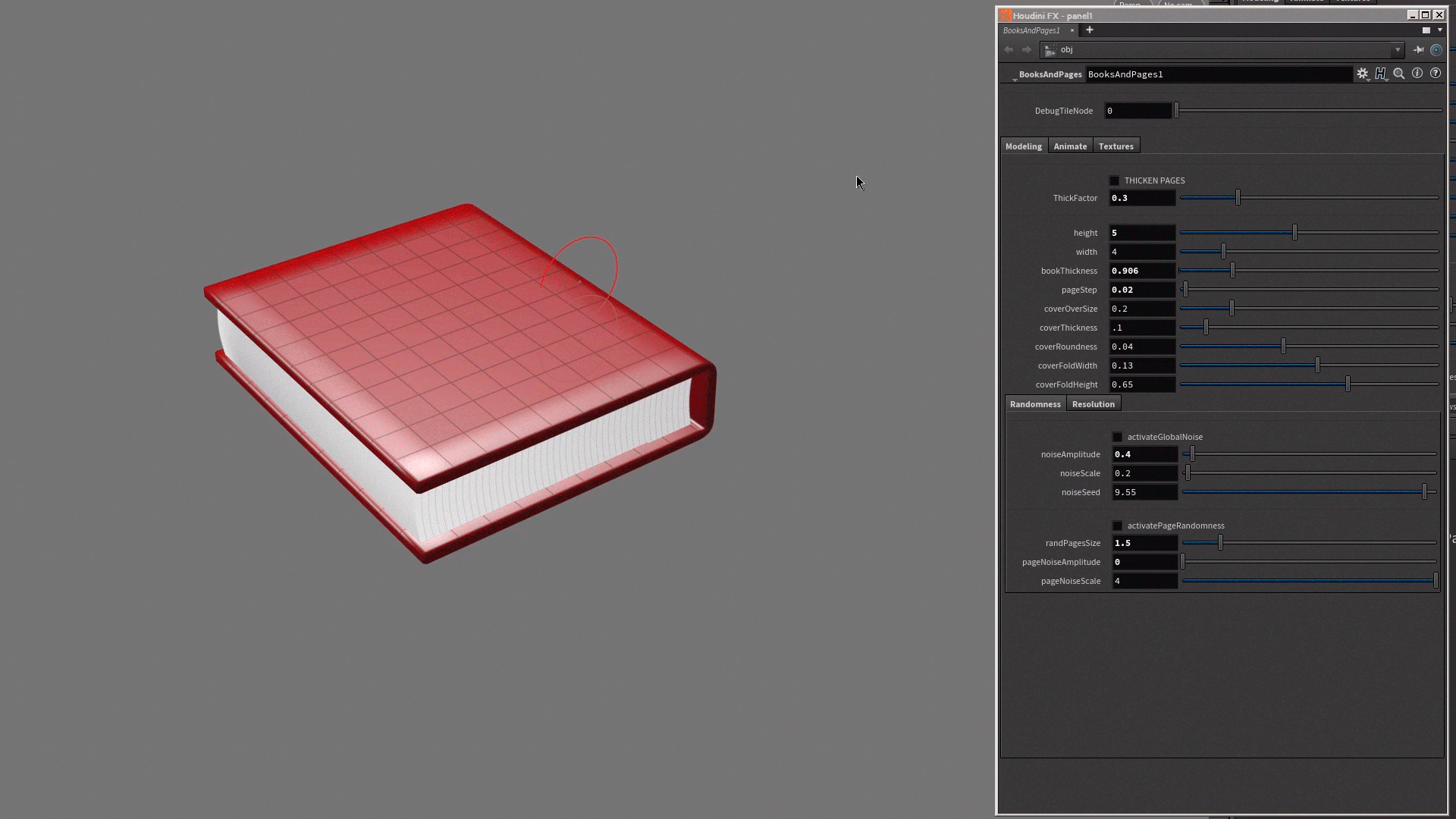Open node help question mark icon
Screen dimensions: 1456x819
coord(1436,74)
